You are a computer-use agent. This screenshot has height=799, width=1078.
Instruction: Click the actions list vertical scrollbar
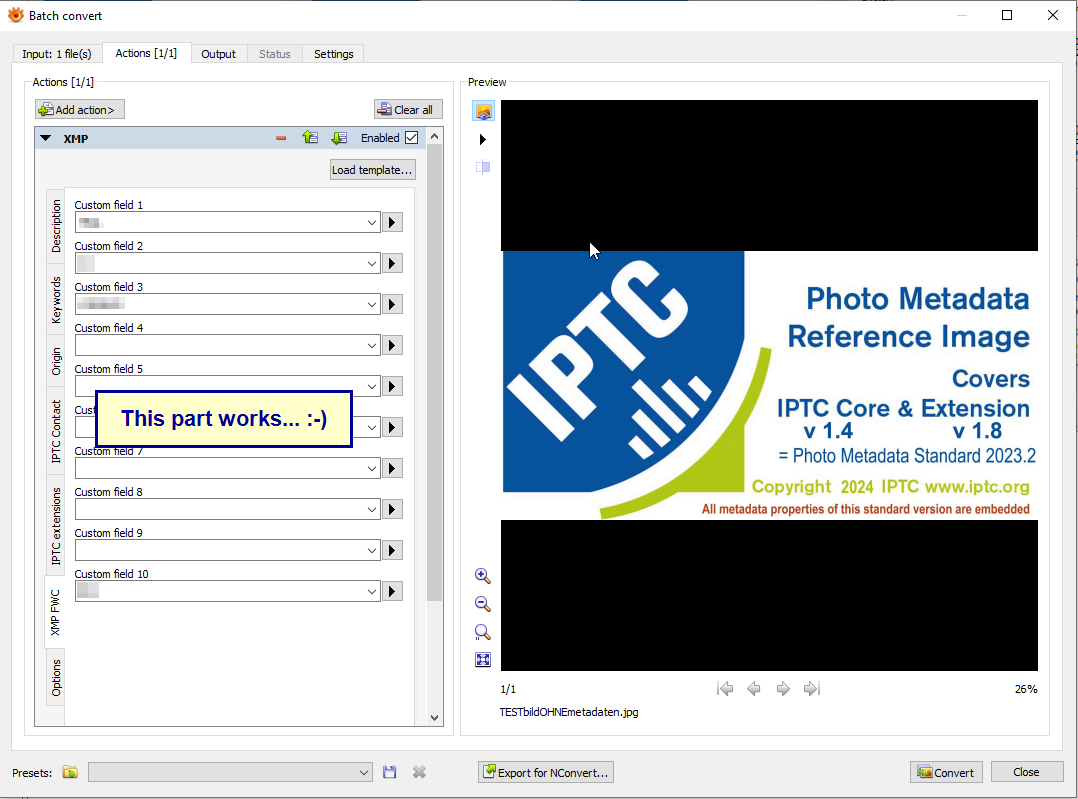tap(434, 375)
